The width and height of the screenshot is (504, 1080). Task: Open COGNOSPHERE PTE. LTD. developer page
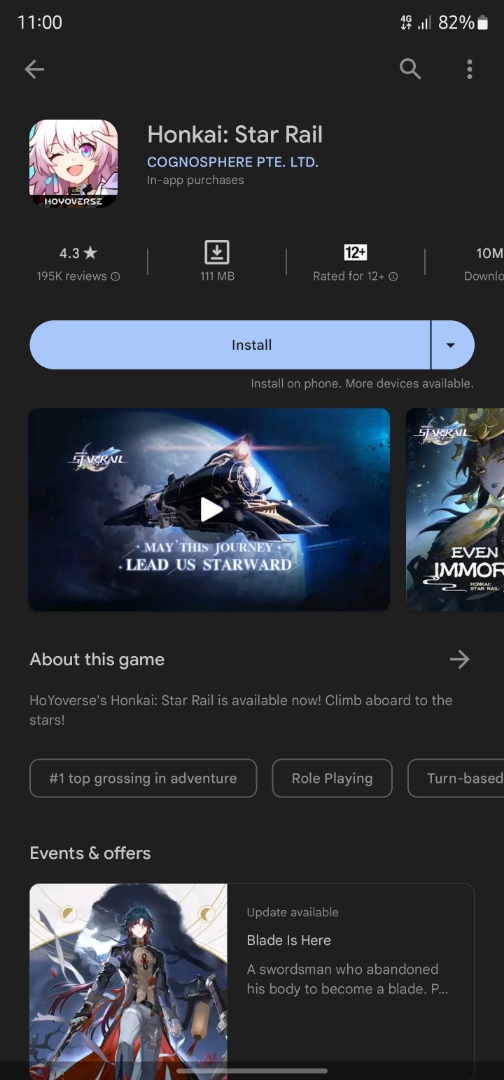pos(233,163)
